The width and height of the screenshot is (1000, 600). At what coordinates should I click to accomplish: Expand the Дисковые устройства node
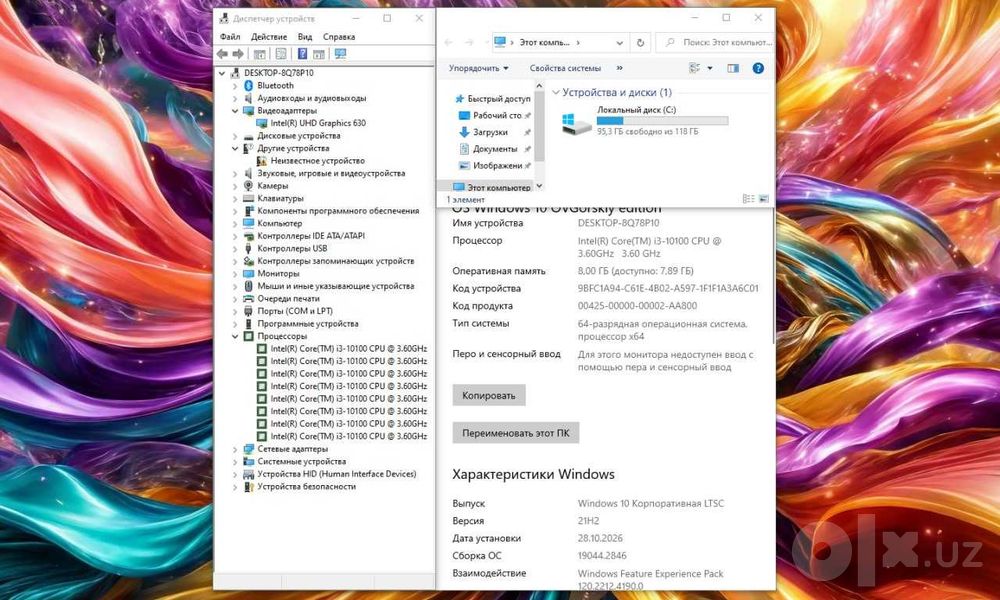click(235, 136)
